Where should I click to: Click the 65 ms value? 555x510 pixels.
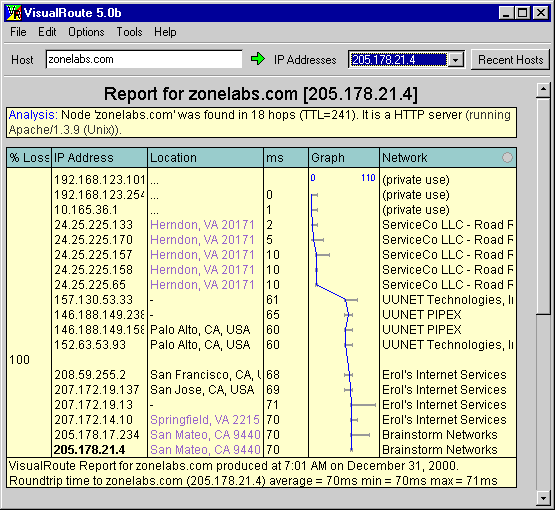pyautogui.click(x=273, y=315)
